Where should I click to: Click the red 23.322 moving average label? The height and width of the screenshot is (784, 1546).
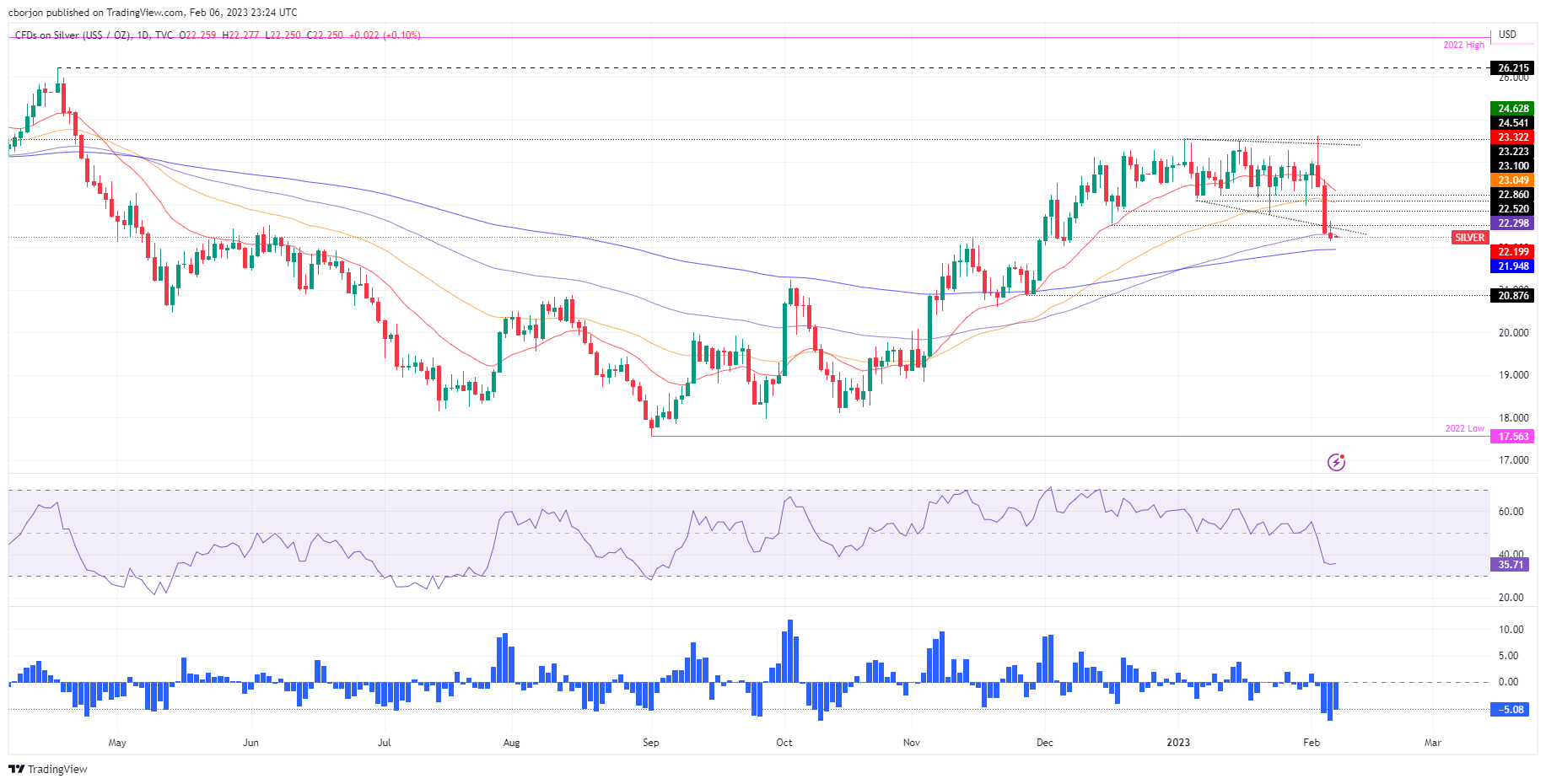point(1513,137)
